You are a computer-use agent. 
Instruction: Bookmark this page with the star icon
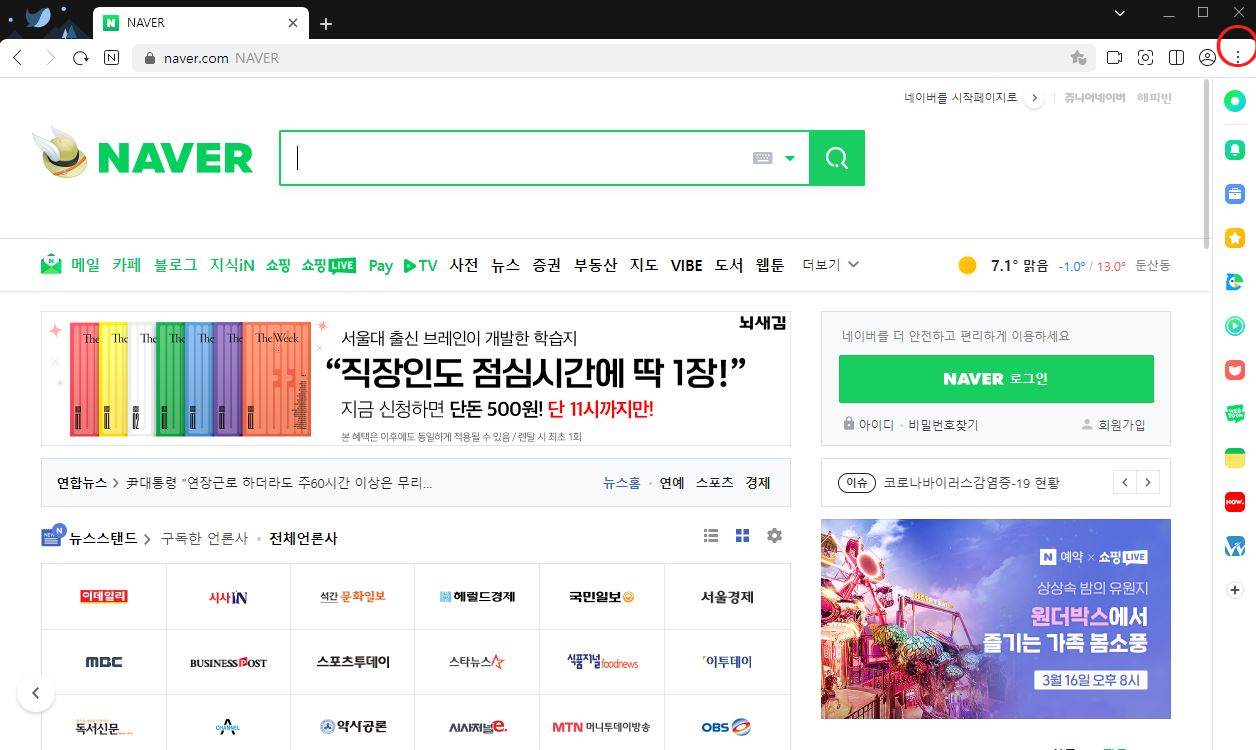tap(1078, 58)
